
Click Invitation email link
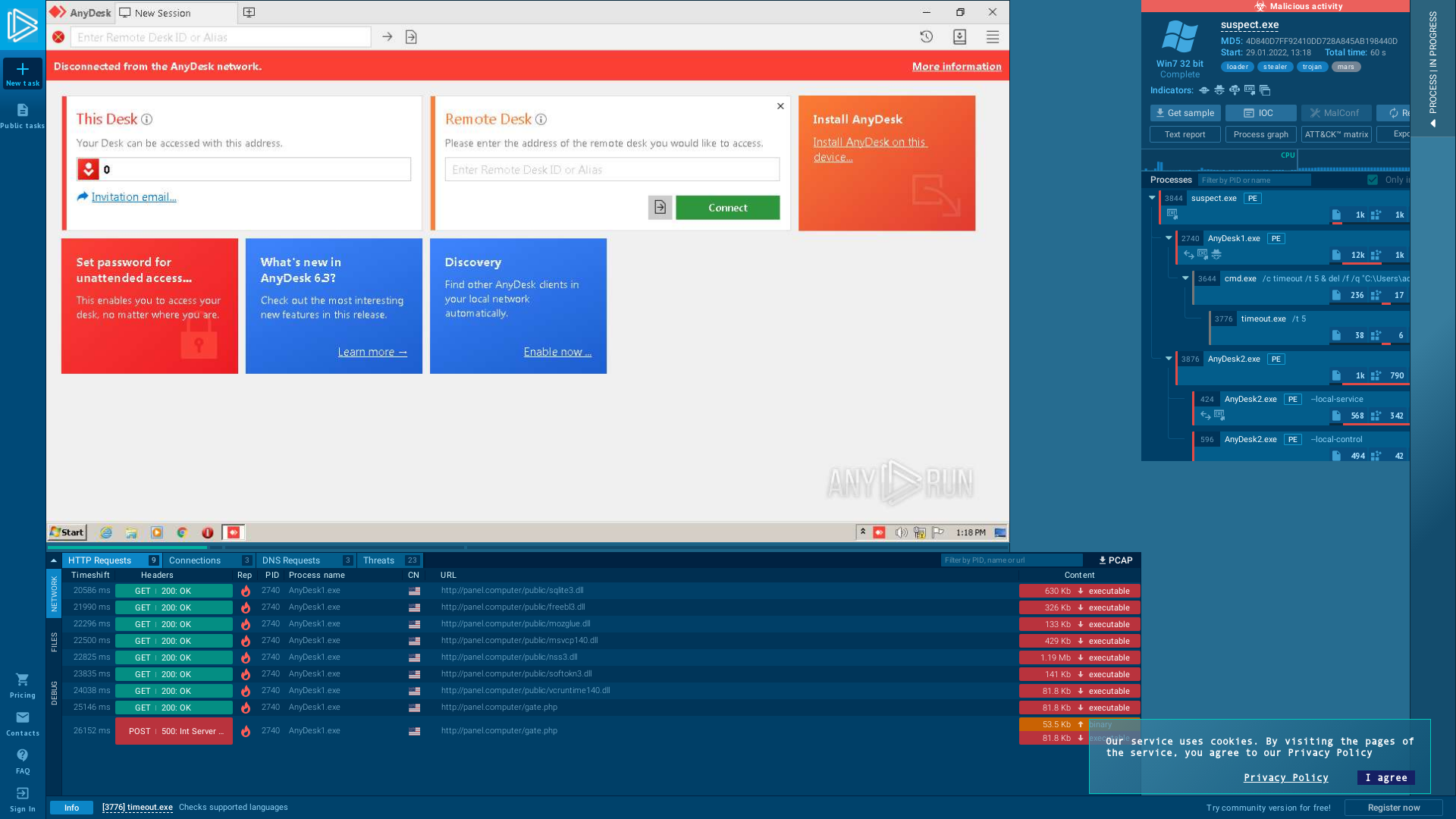point(133,196)
